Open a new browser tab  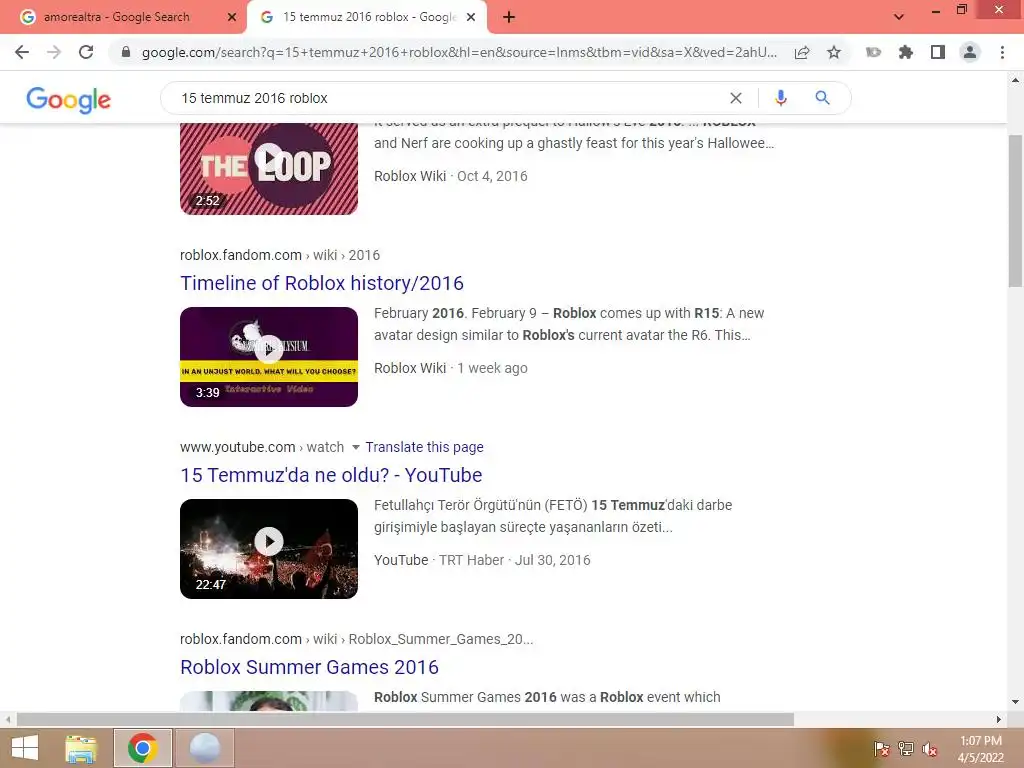tap(509, 17)
